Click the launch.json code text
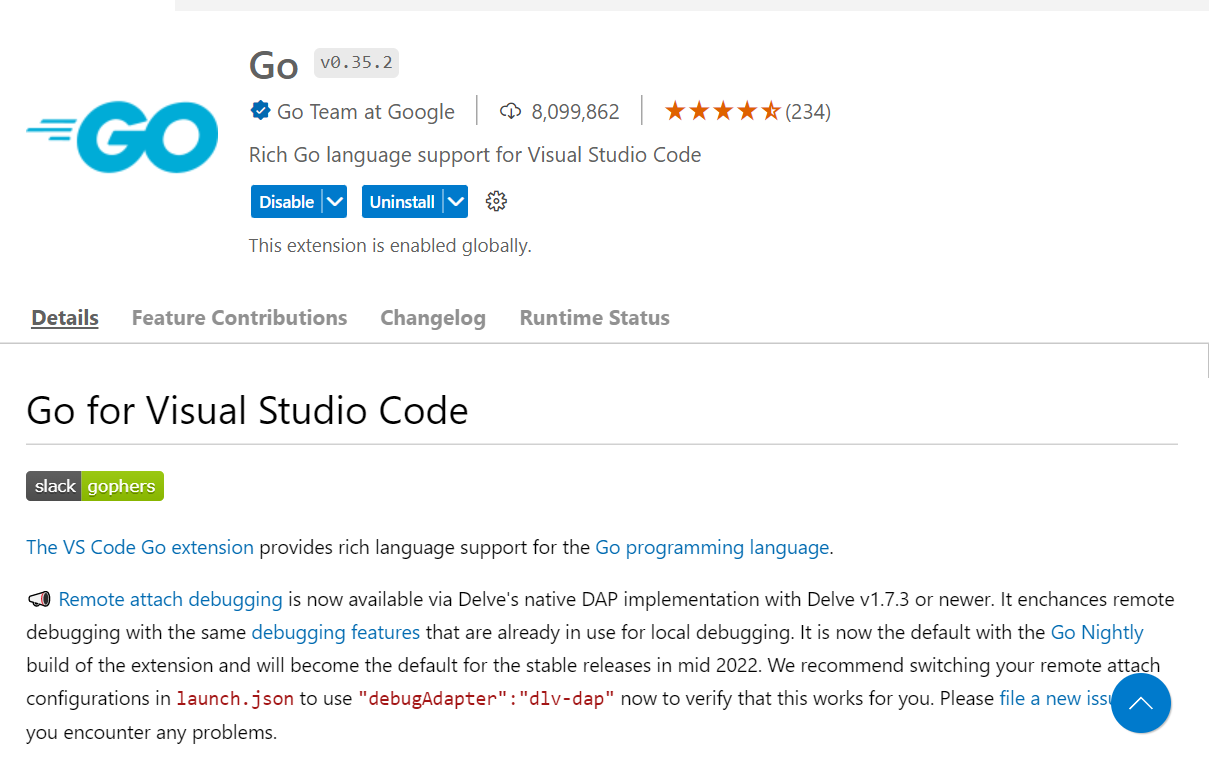1209x770 pixels. pos(235,699)
